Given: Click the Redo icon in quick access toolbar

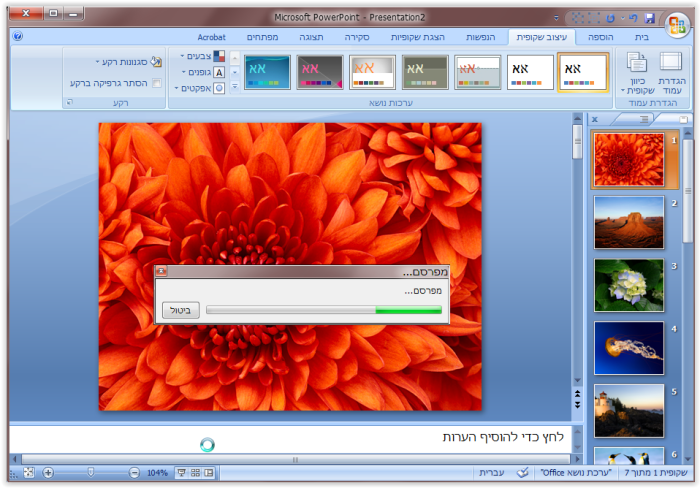Looking at the screenshot, I should coord(611,18).
